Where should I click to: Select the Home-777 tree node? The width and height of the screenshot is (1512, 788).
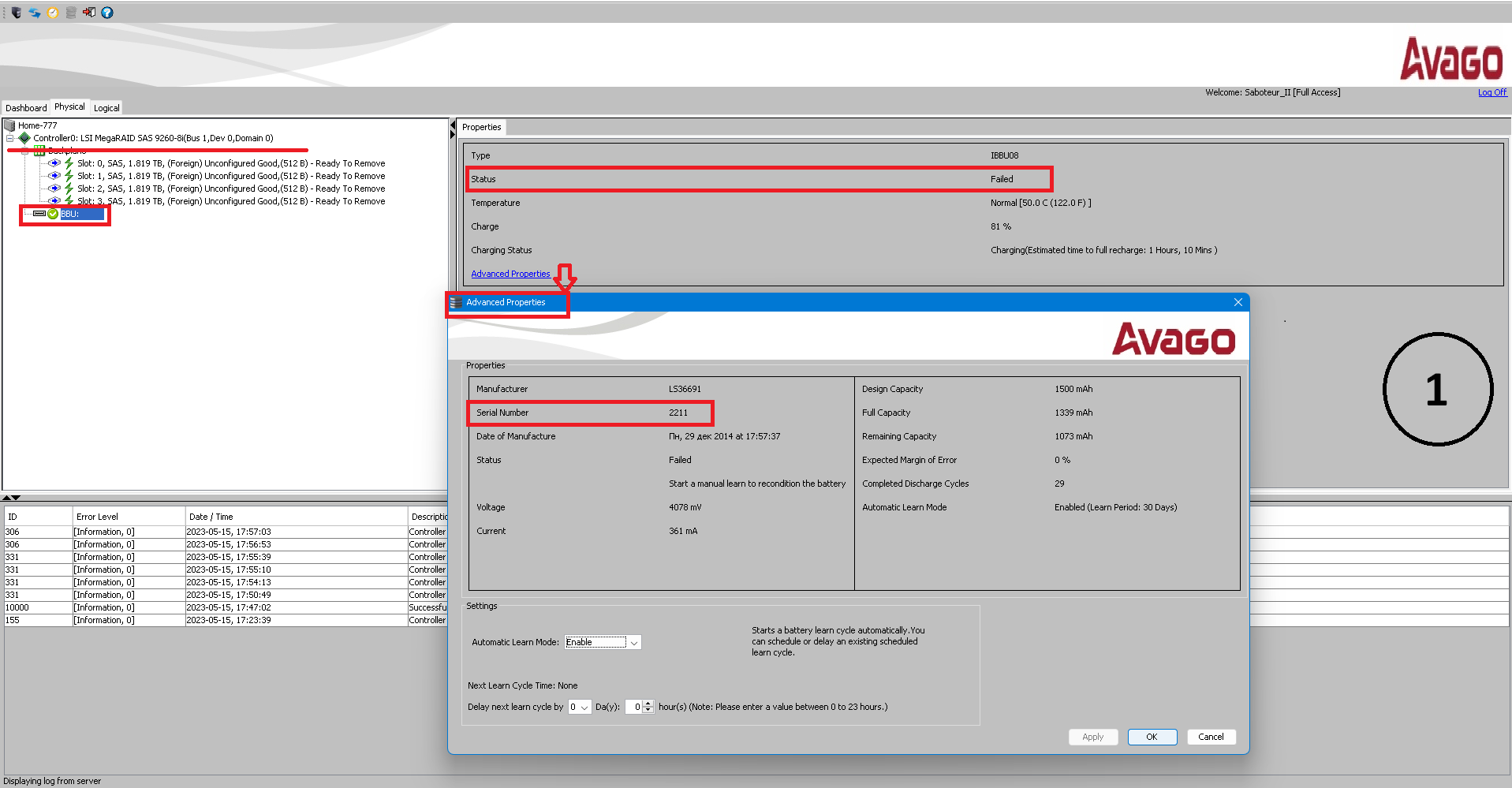coord(37,125)
